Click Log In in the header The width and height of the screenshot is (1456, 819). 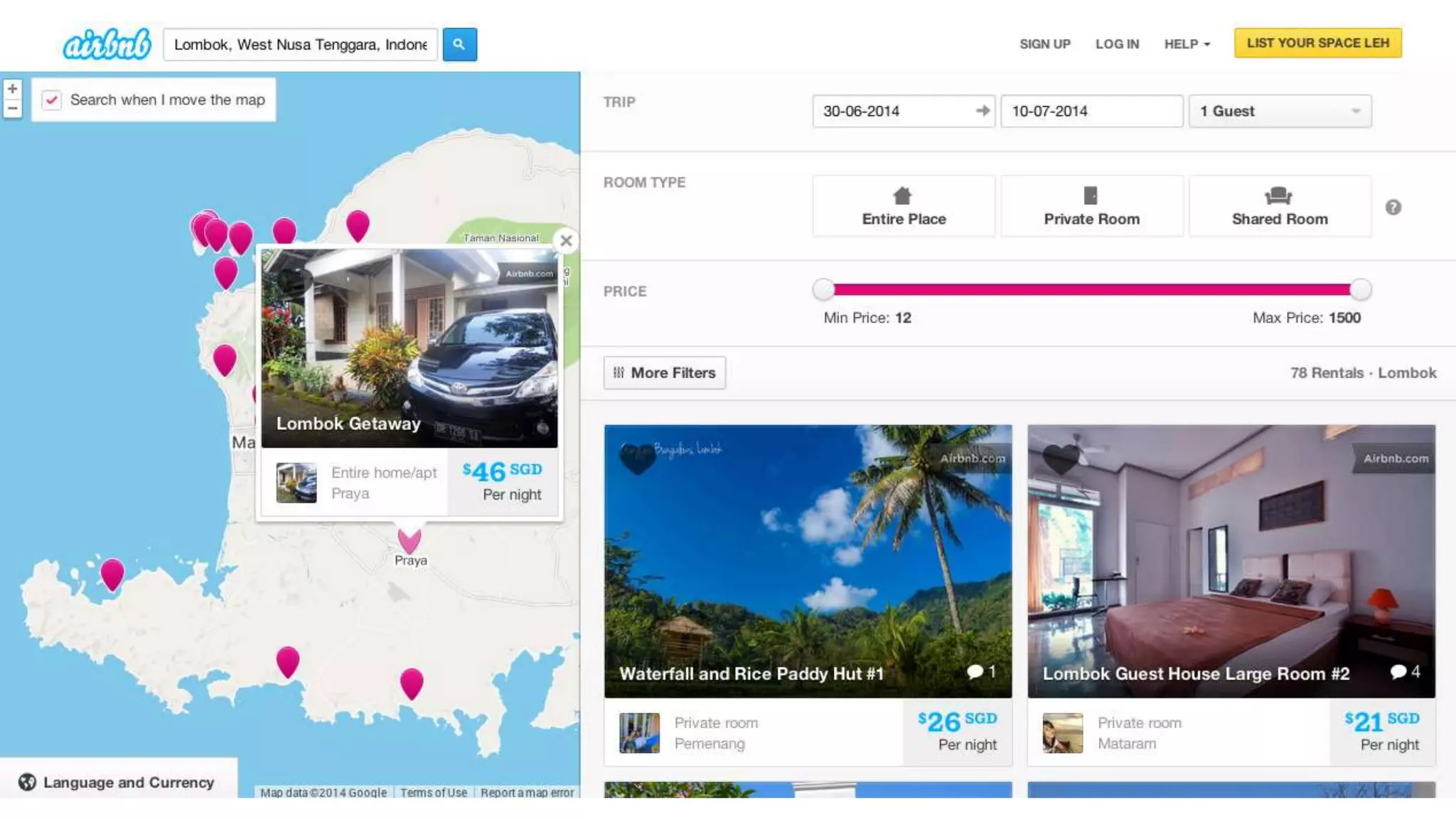1116,44
